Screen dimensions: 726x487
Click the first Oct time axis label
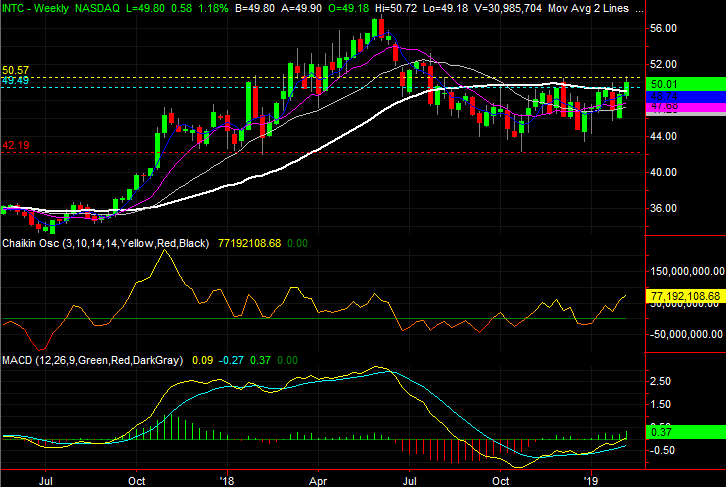coord(137,481)
